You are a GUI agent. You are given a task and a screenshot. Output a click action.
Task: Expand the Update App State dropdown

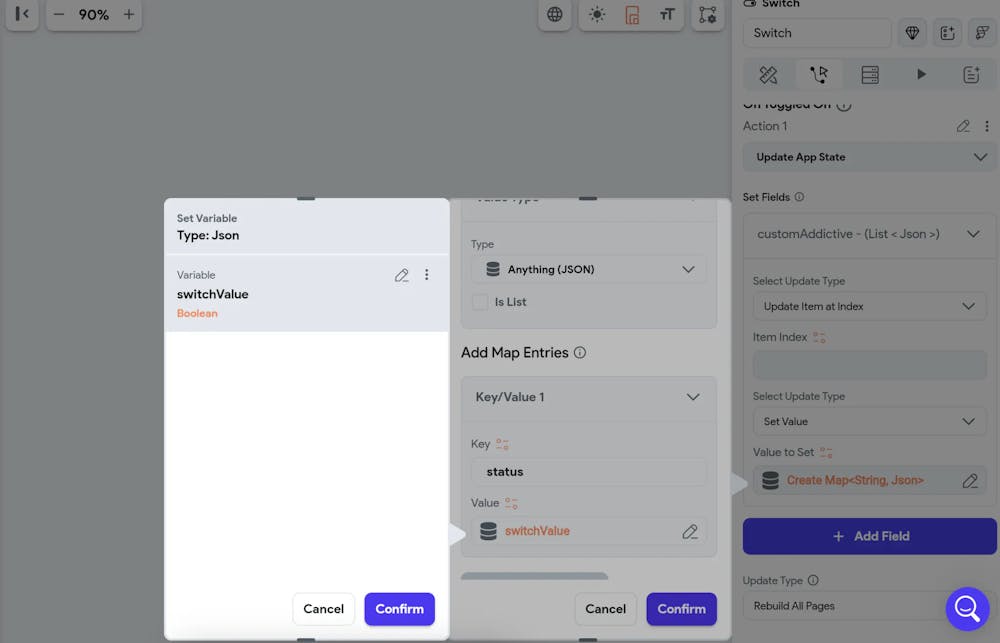coord(868,157)
